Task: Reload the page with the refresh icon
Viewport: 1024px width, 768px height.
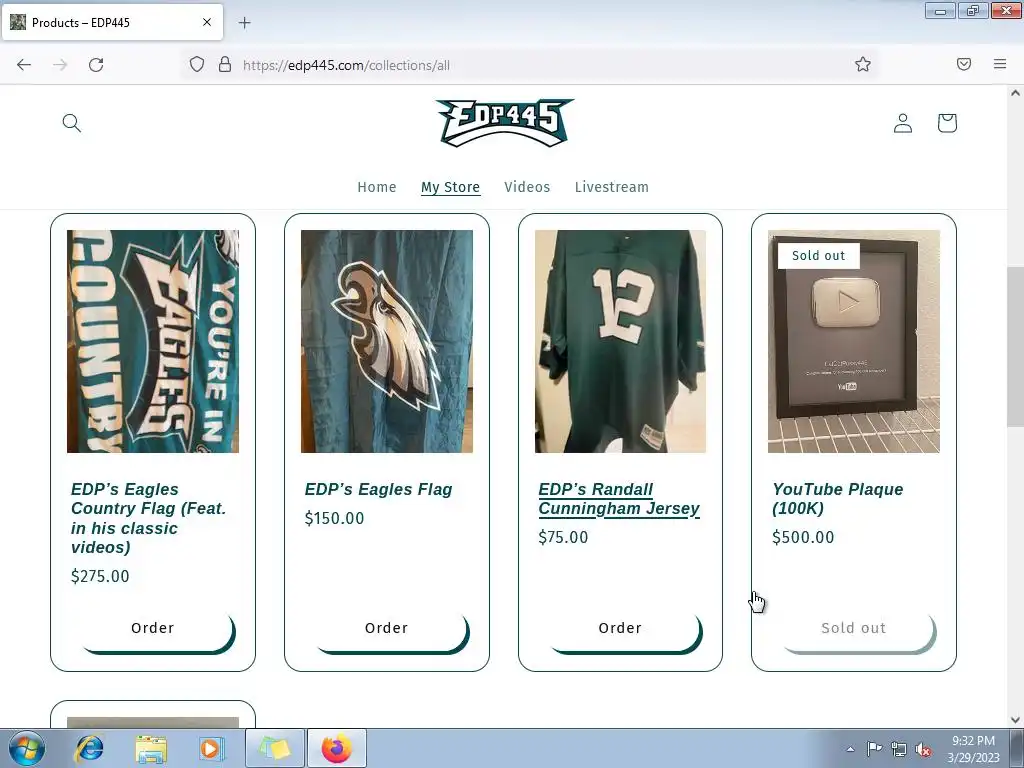Action: (x=96, y=65)
